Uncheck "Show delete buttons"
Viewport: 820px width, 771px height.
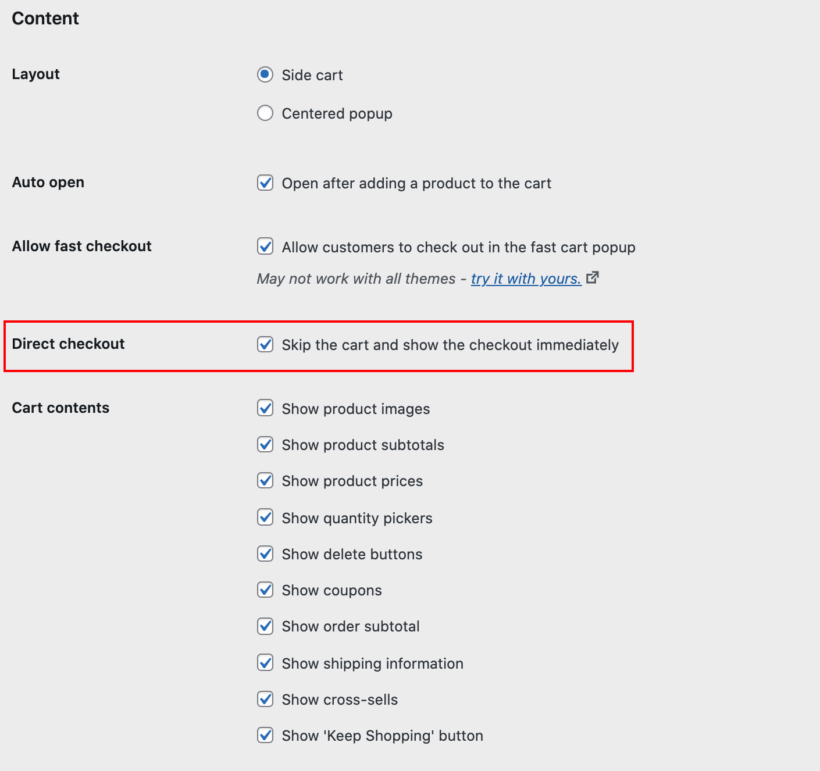[x=265, y=553]
